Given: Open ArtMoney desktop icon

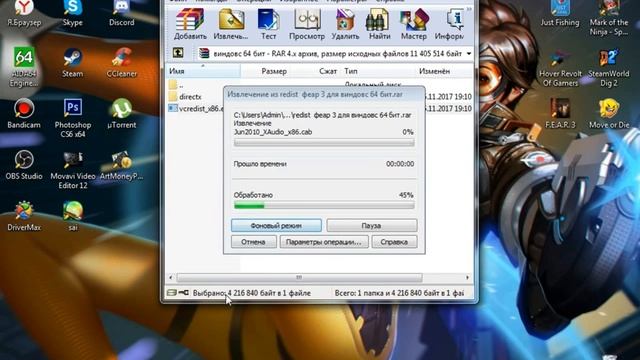Looking at the screenshot, I should pyautogui.click(x=121, y=165).
